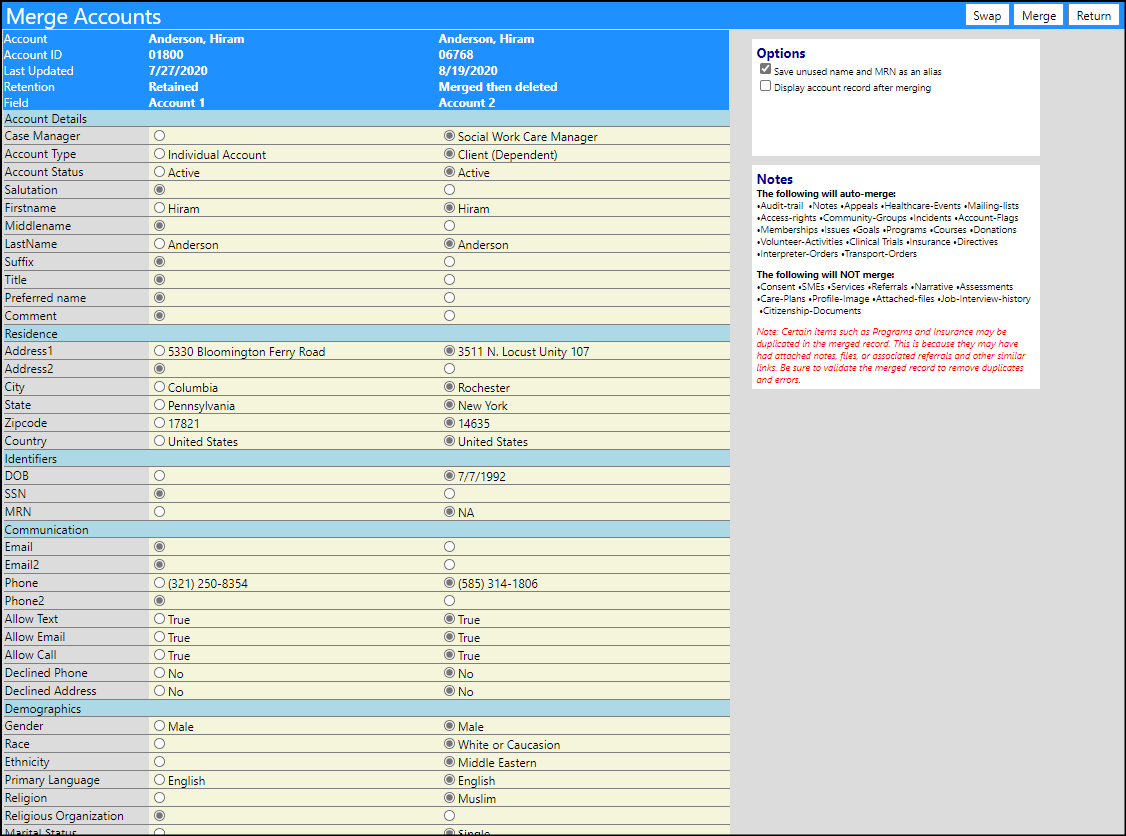This screenshot has height=836, width=1126.
Task: Select Individual Account radio for Account Type
Action: pyautogui.click(x=159, y=154)
